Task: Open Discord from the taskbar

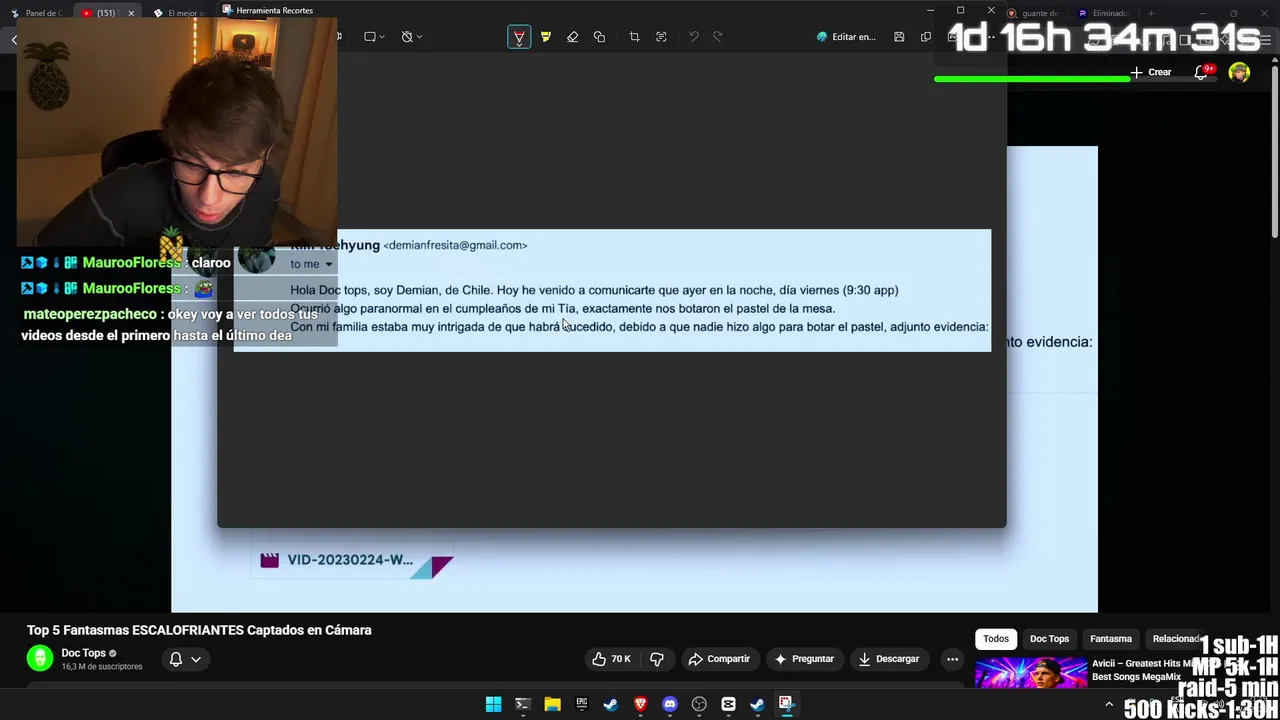Action: [670, 704]
